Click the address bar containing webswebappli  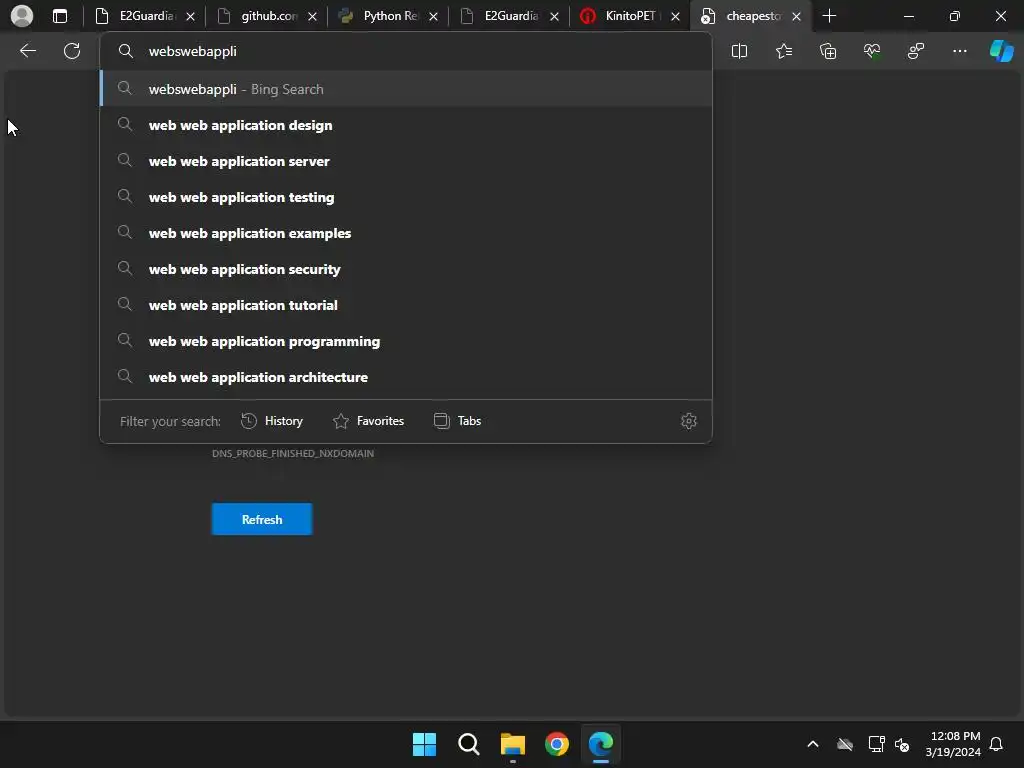point(406,51)
